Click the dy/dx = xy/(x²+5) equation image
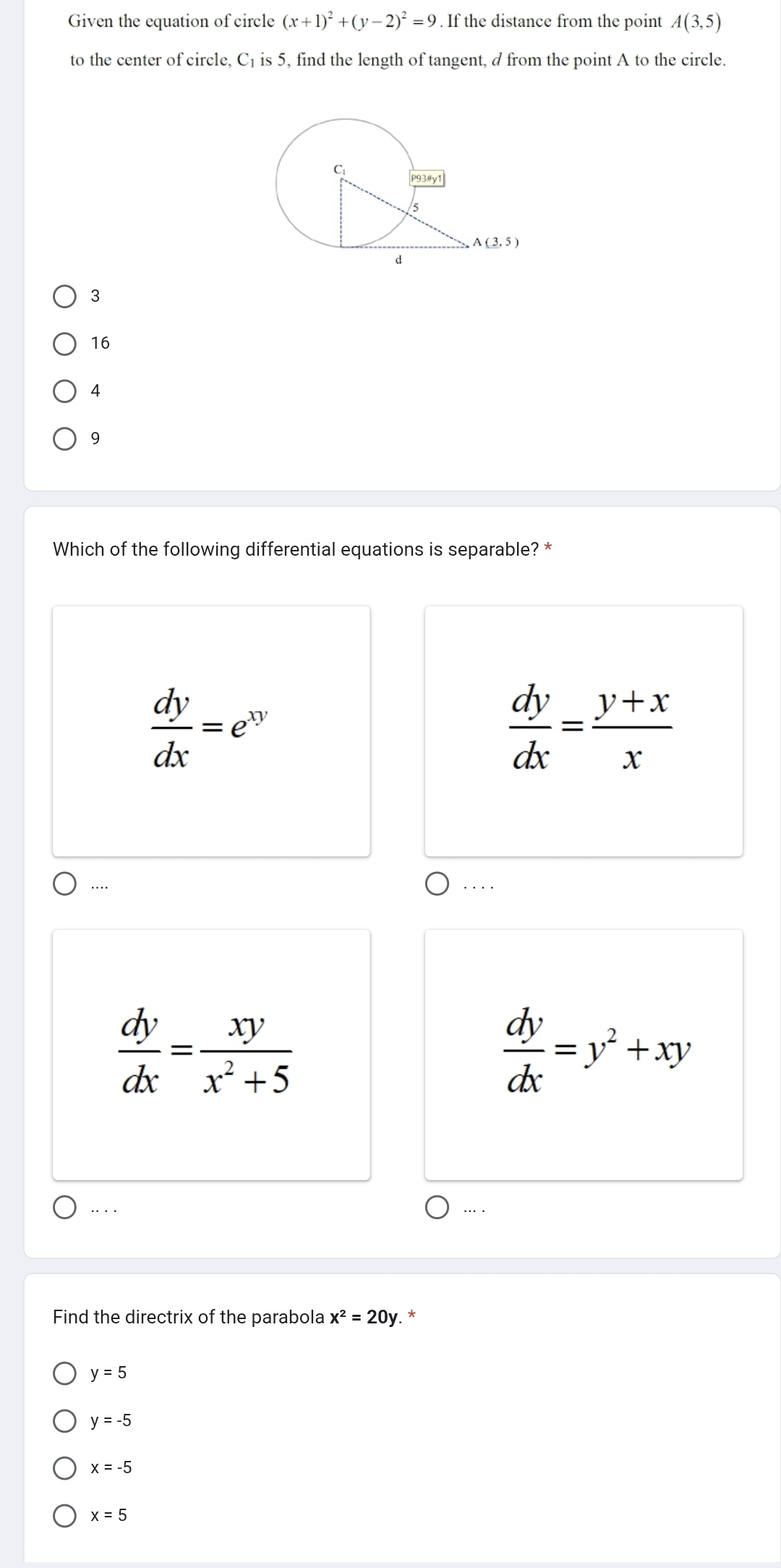The width and height of the screenshot is (781, 1568). 211,1054
